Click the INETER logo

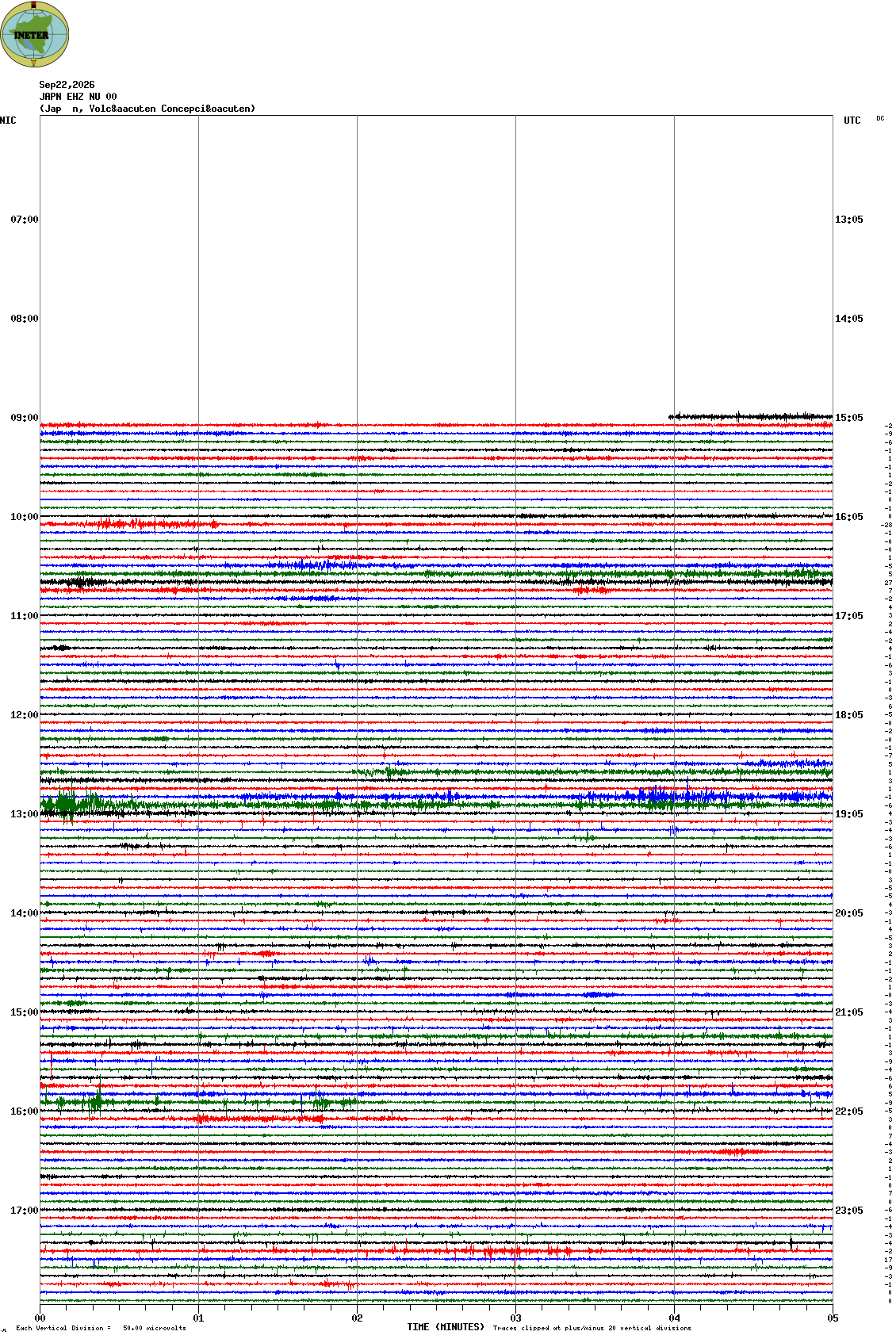[x=35, y=34]
